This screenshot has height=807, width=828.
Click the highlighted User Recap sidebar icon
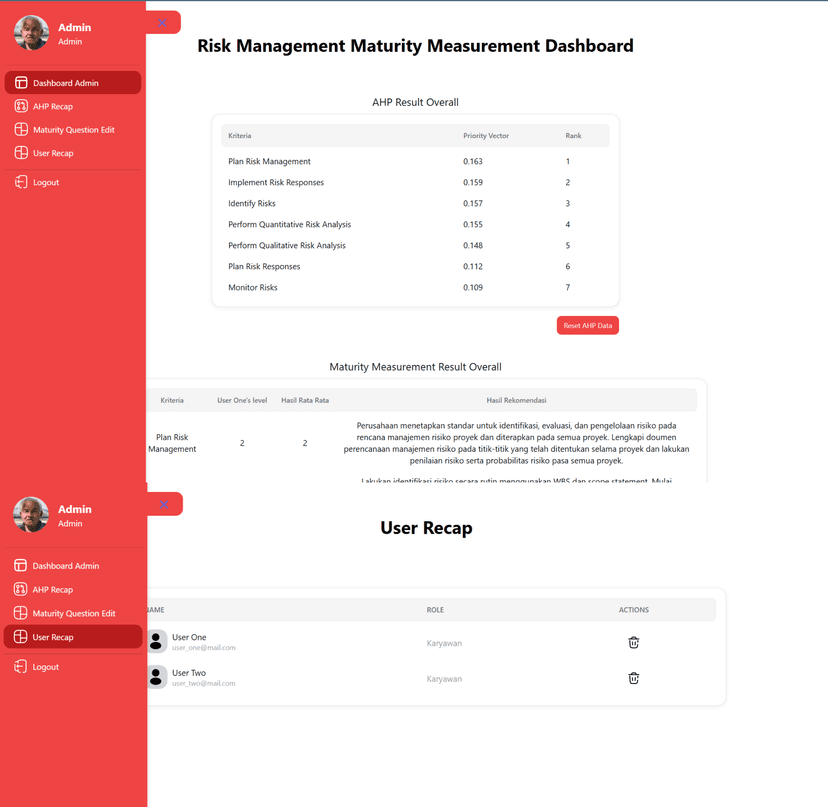tap(20, 637)
